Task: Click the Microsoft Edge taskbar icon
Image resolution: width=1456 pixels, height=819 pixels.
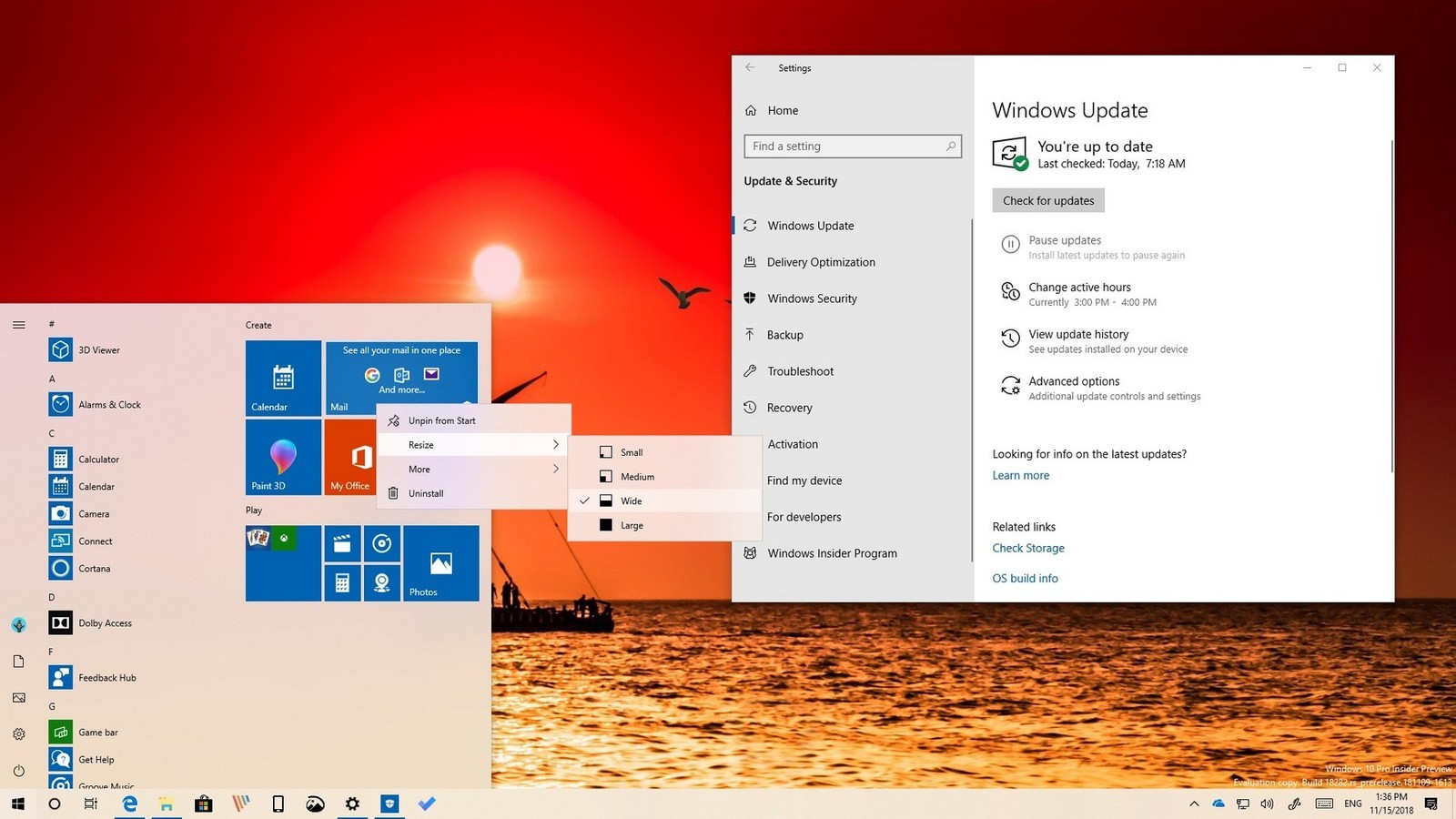Action: [130, 804]
